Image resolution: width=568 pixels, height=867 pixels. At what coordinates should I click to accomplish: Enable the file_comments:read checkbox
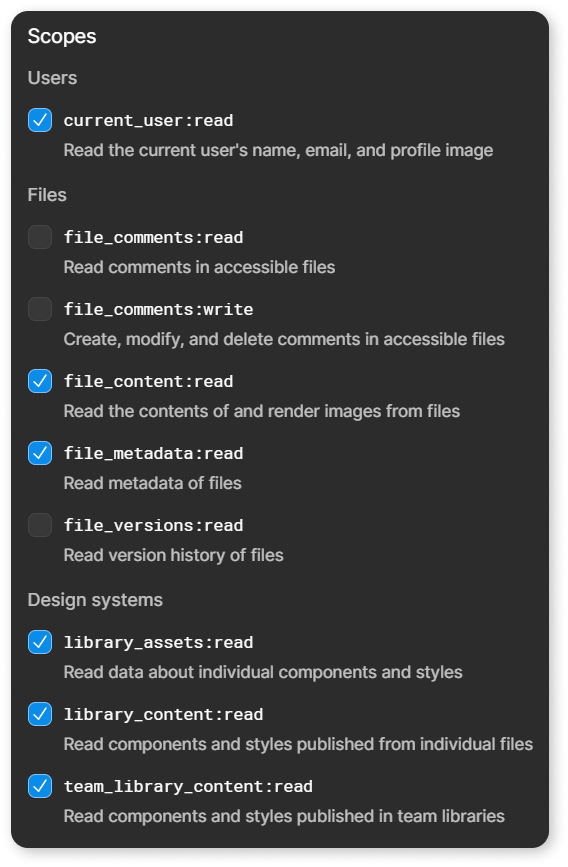[40, 237]
